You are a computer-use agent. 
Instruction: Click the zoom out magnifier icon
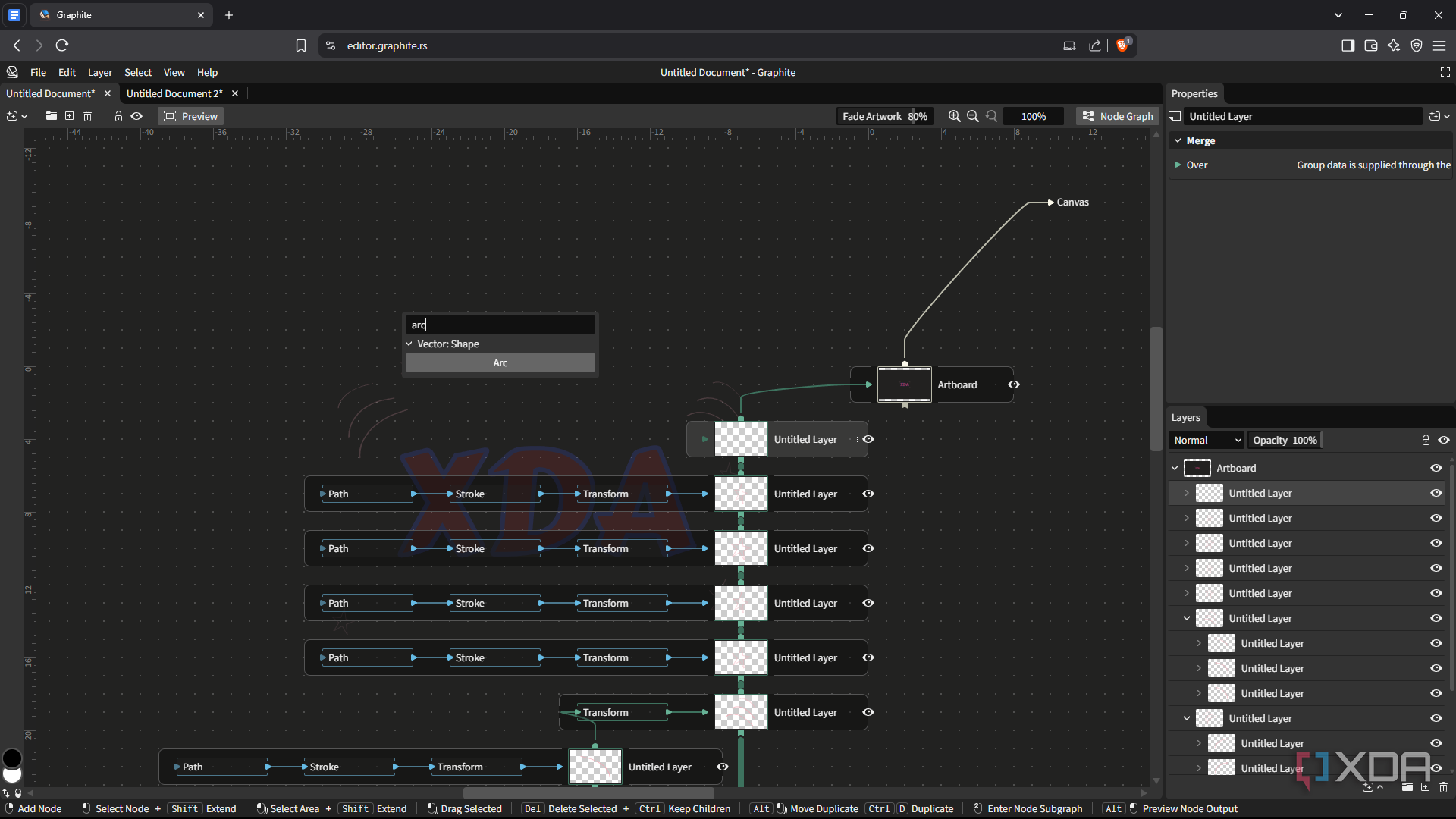(x=973, y=116)
